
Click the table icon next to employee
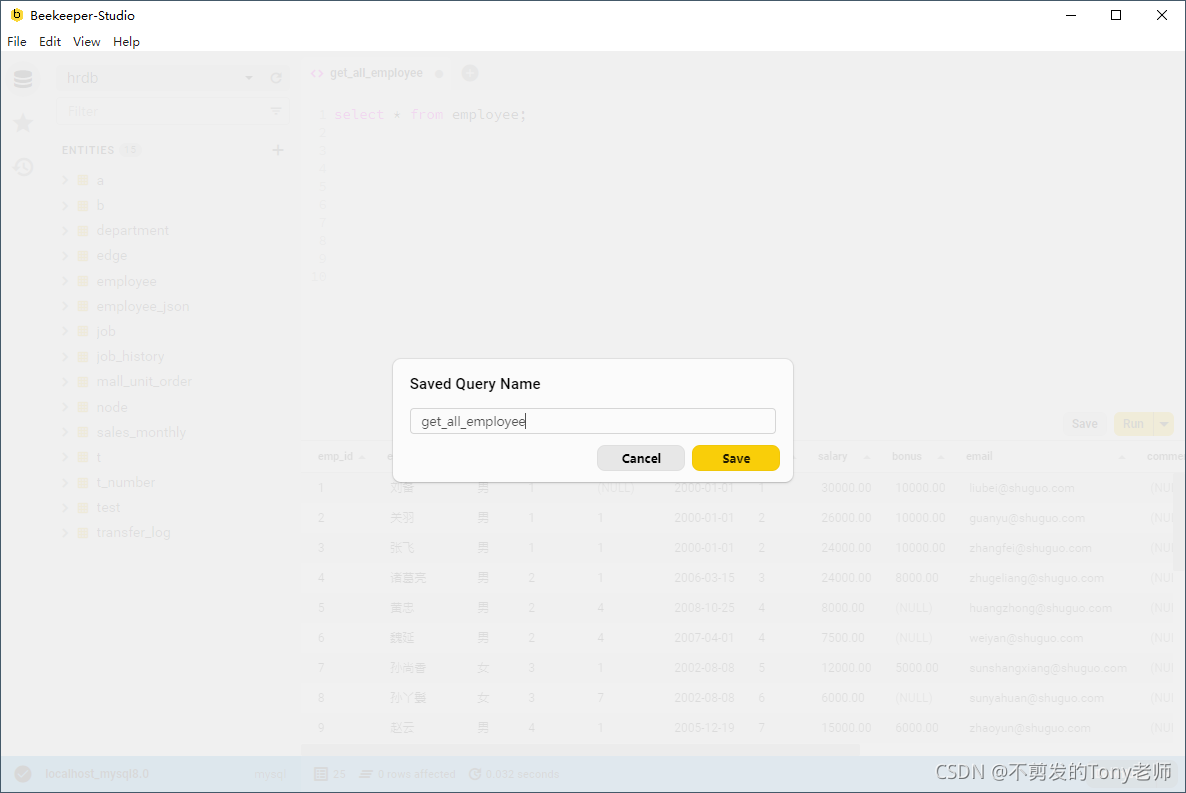(x=83, y=281)
